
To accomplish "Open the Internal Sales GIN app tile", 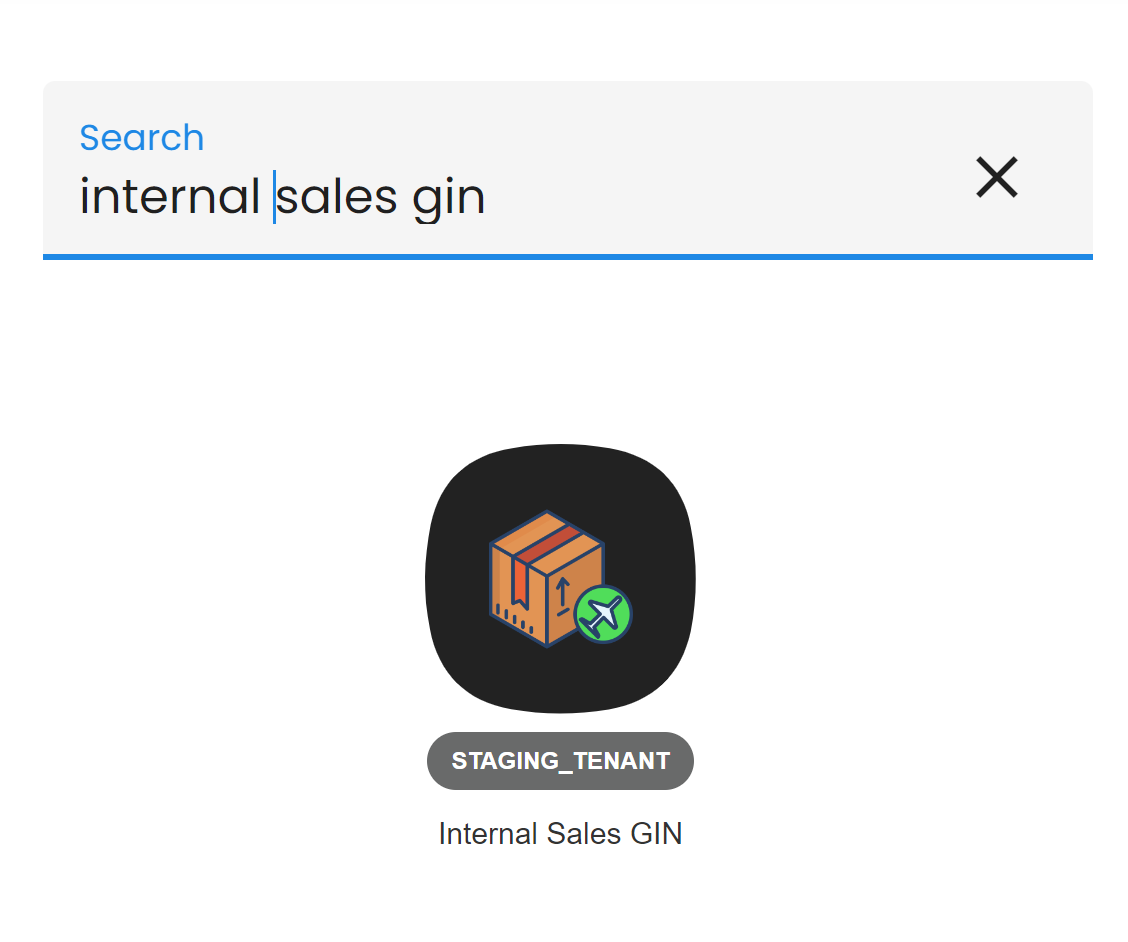I will tap(560, 578).
